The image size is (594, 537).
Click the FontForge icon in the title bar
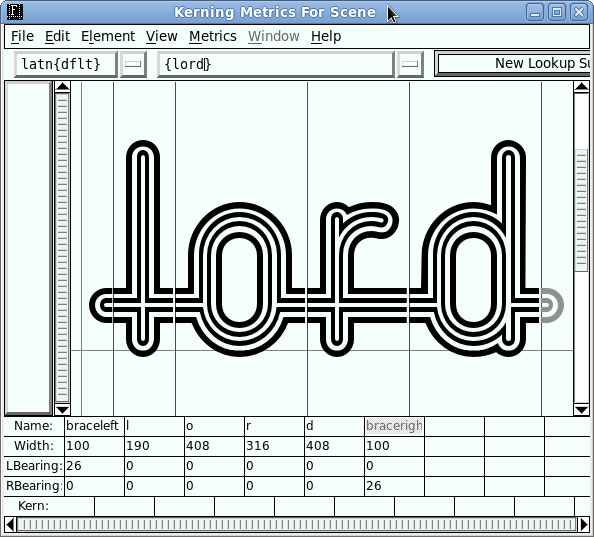[15, 12]
